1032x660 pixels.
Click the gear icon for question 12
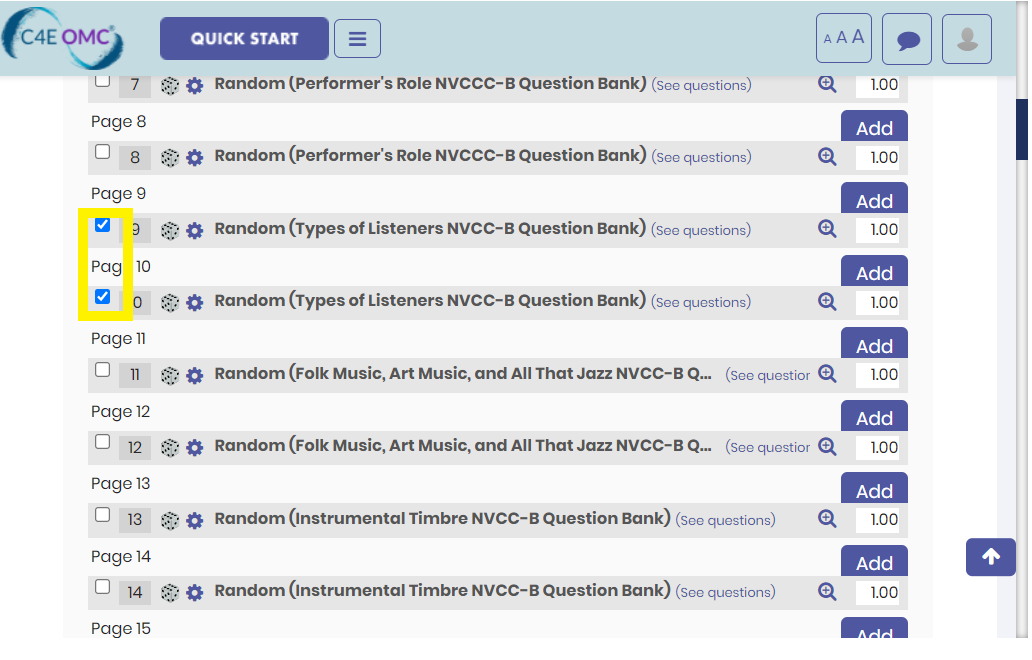pos(194,447)
